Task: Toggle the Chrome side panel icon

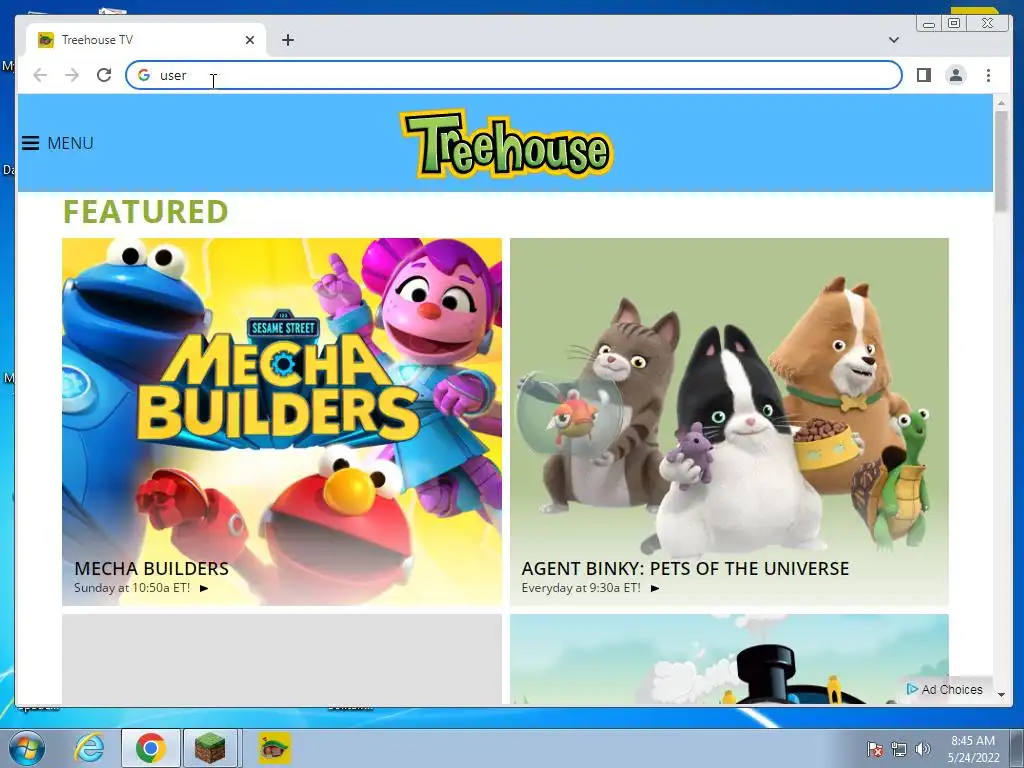Action: coord(923,75)
